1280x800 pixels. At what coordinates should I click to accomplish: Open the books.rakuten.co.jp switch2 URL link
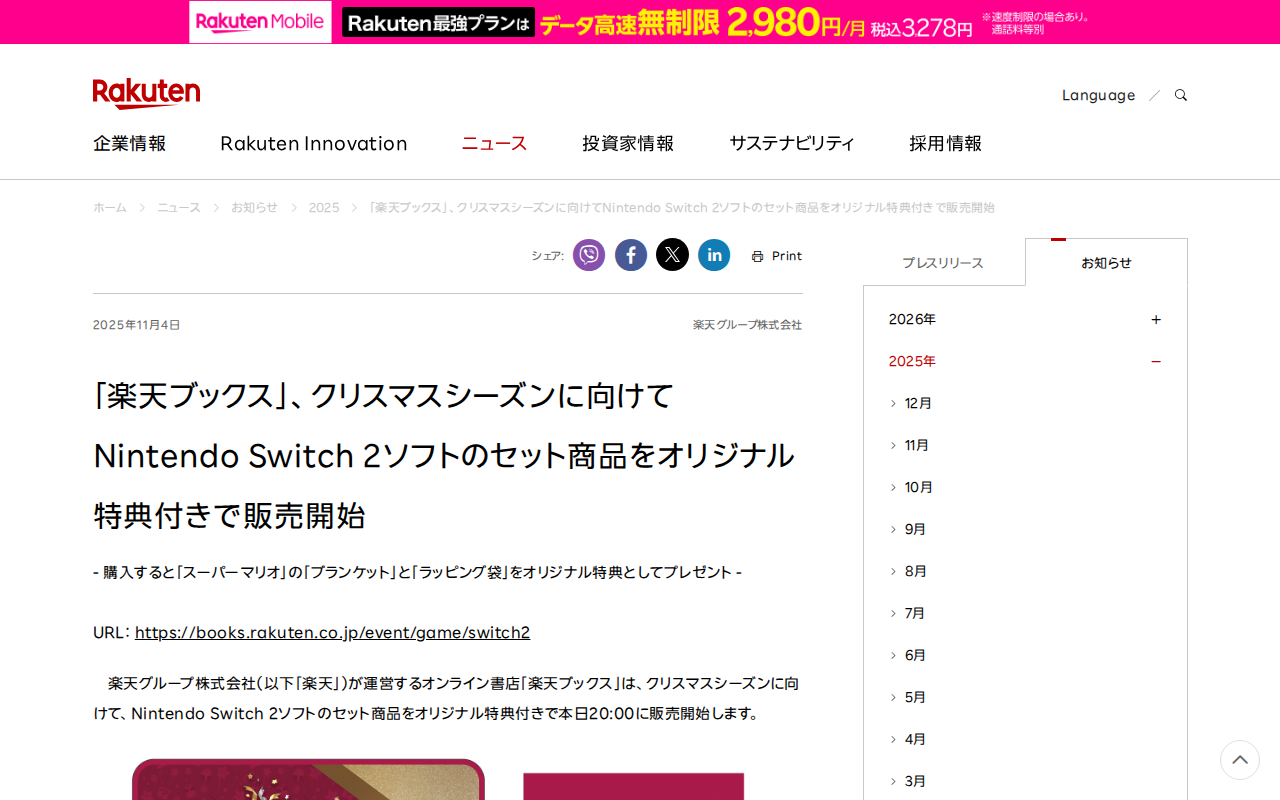[x=333, y=632]
